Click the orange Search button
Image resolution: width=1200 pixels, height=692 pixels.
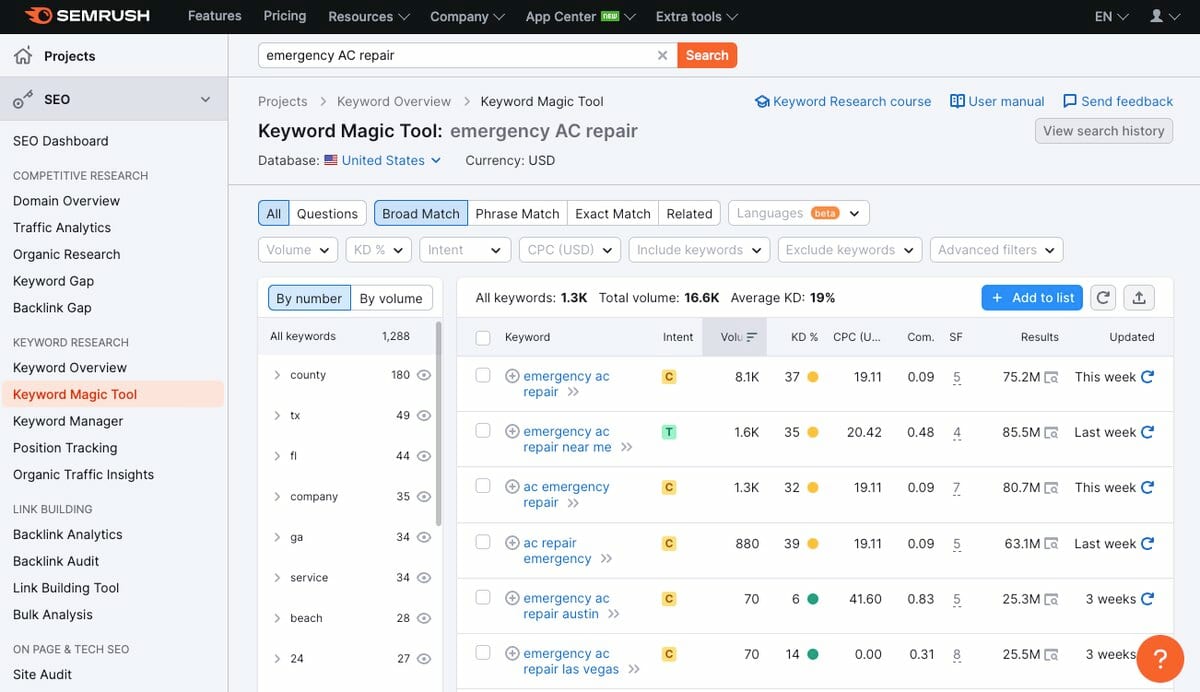[707, 55]
